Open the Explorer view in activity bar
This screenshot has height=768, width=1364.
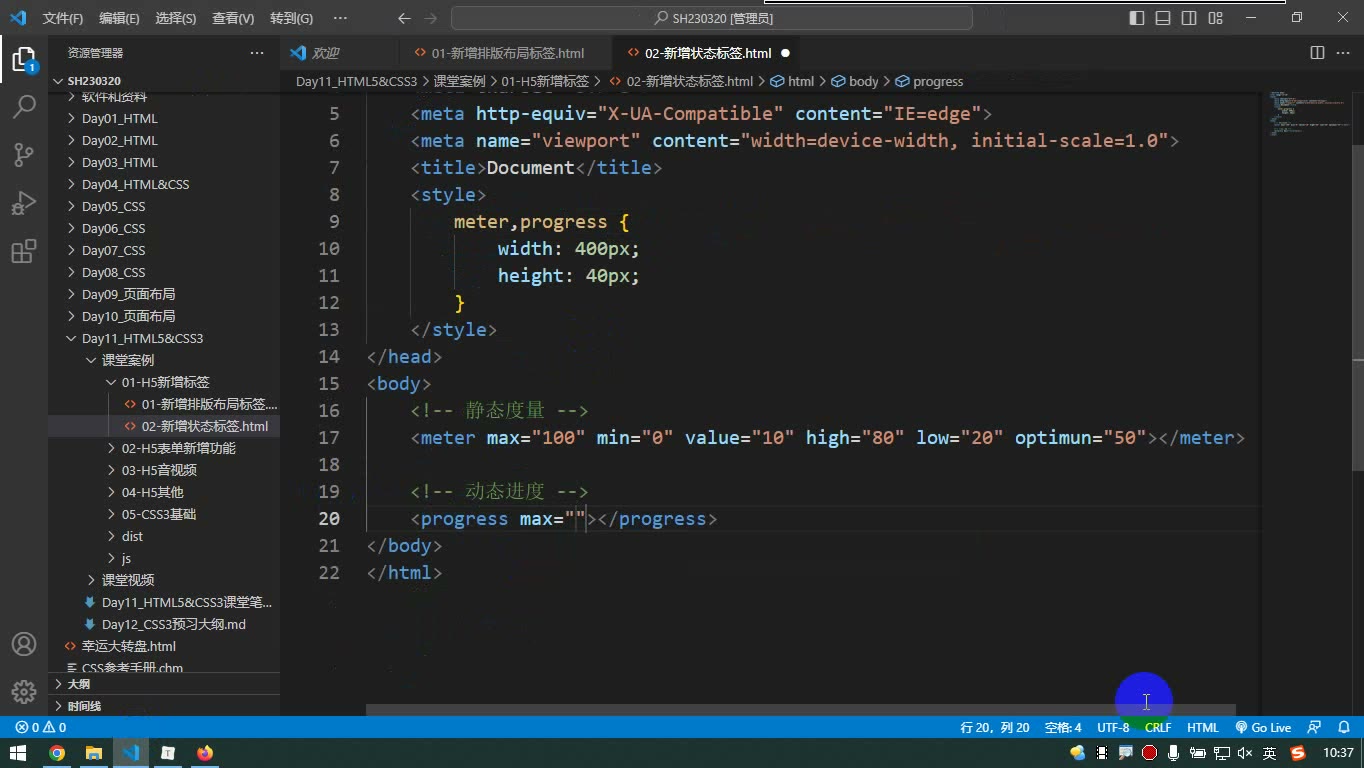coord(23,59)
